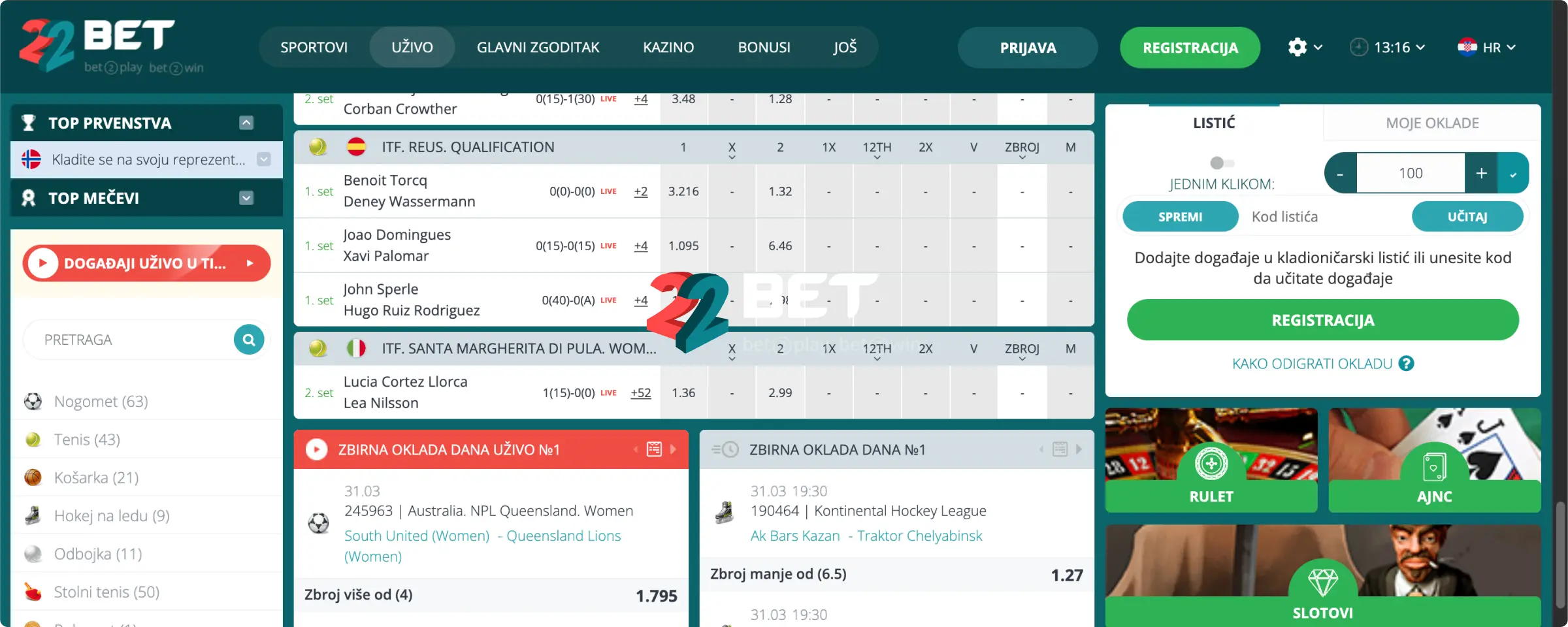Decrease stake with minus button

(1341, 173)
